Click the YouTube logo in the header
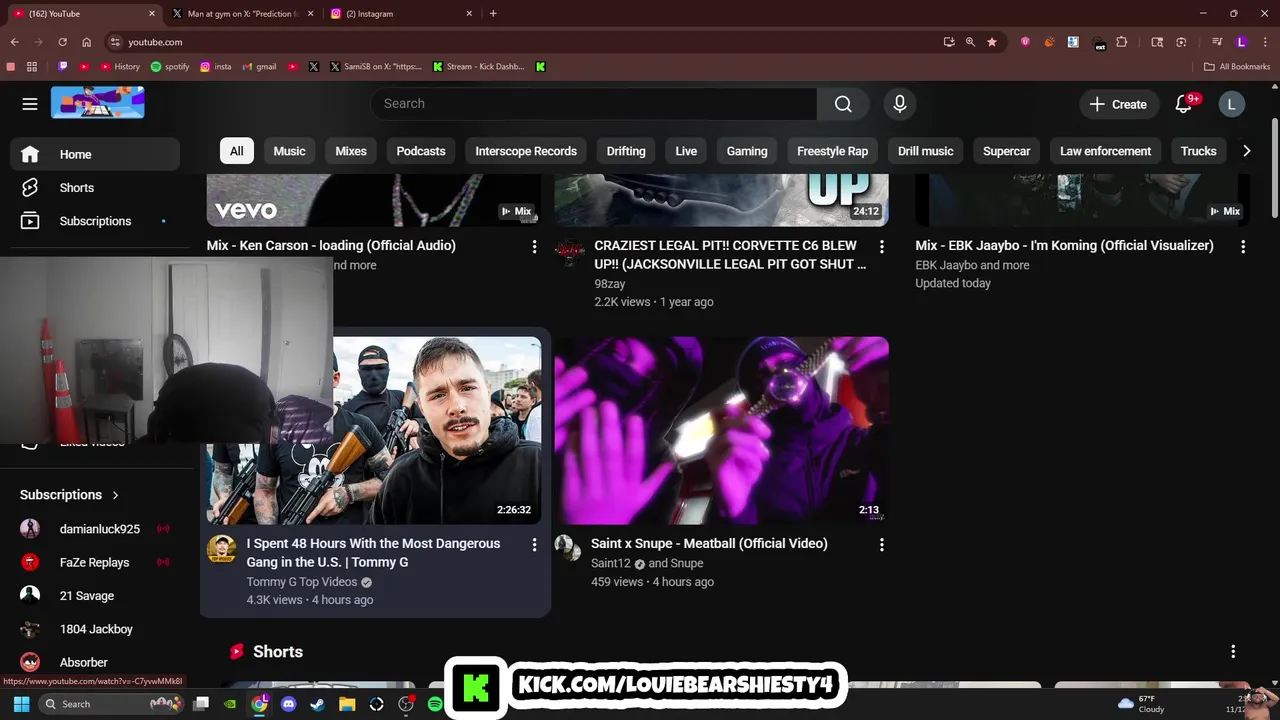The height and width of the screenshot is (720, 1280). coord(98,103)
